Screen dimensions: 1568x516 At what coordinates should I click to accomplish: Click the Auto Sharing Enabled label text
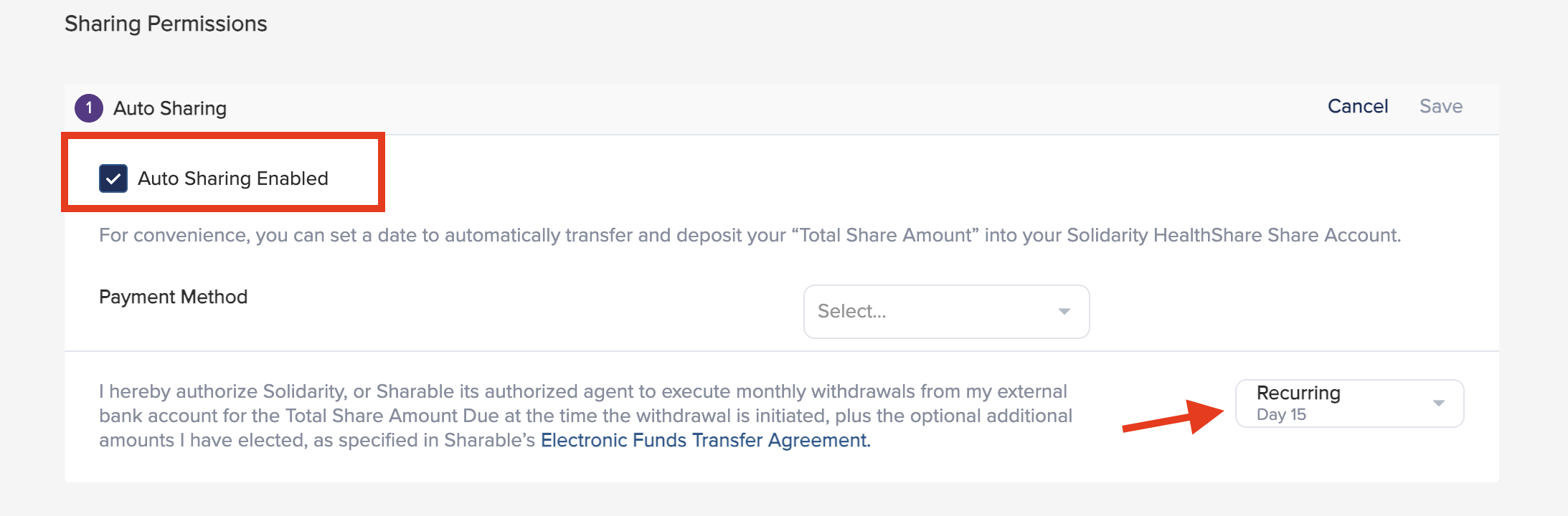(232, 178)
